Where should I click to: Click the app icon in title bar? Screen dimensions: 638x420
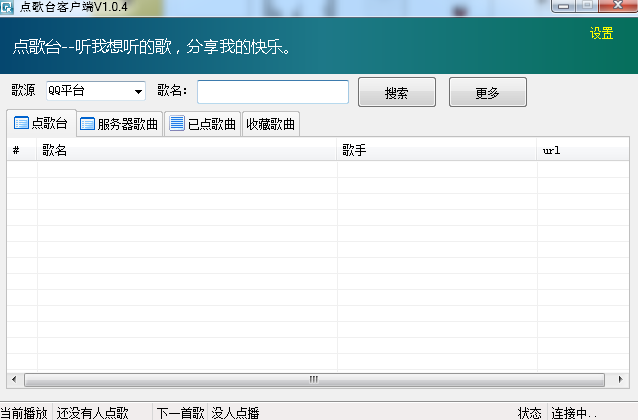click(x=7, y=7)
